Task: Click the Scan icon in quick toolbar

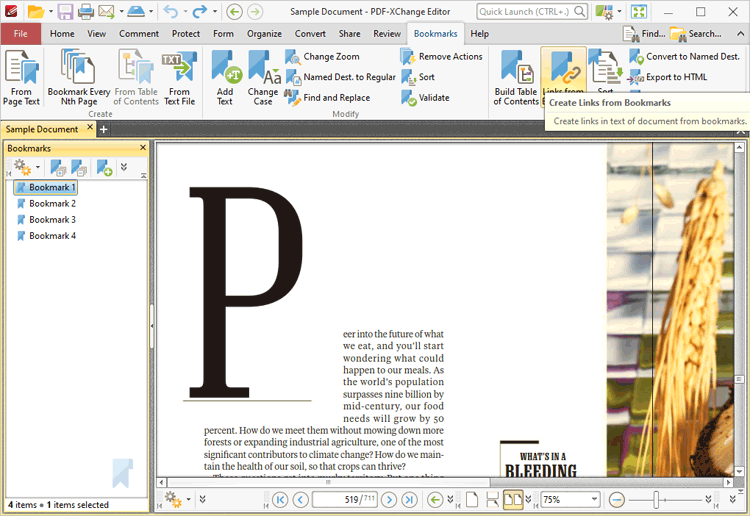Action: [x=136, y=11]
